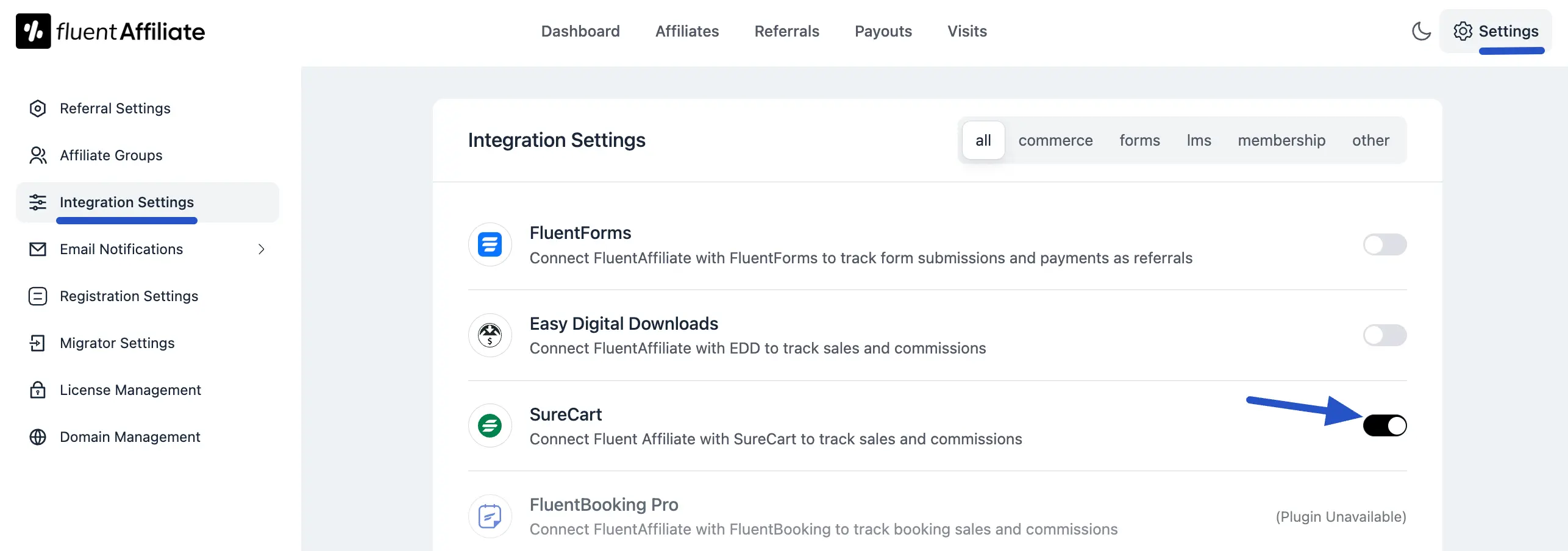The image size is (1568, 551).
Task: Click the SureCart integration logo
Action: (x=490, y=425)
